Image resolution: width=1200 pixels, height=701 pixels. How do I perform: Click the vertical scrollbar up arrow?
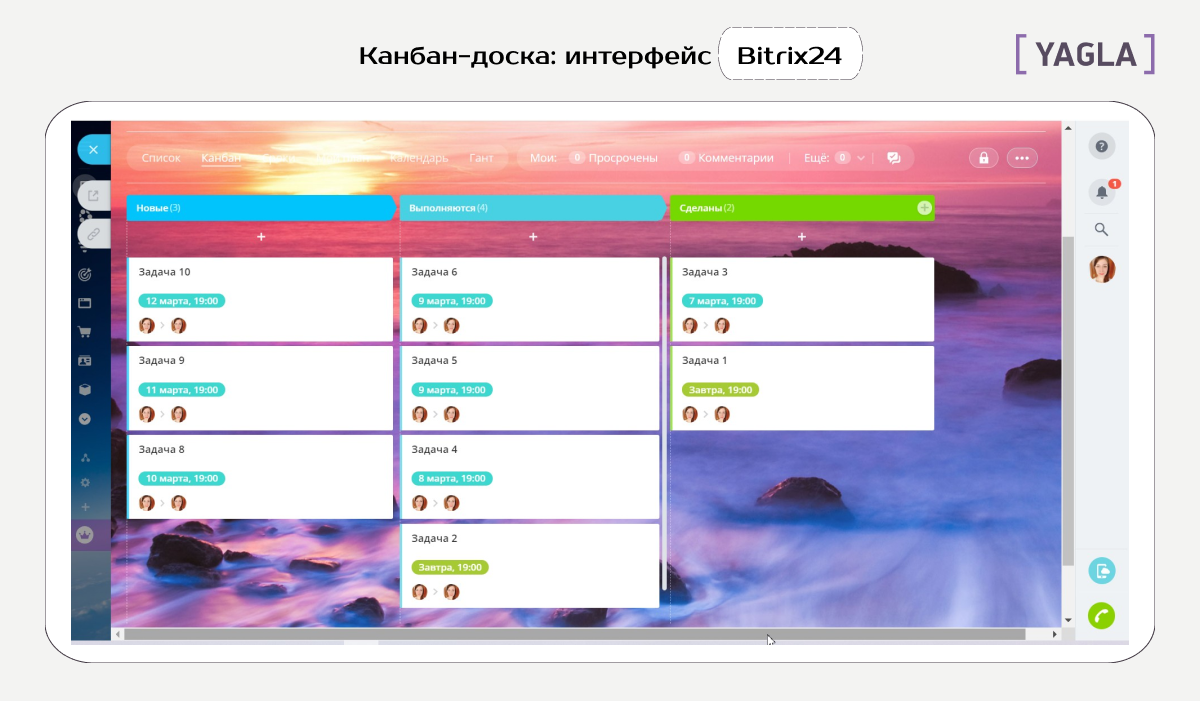pyautogui.click(x=1068, y=129)
